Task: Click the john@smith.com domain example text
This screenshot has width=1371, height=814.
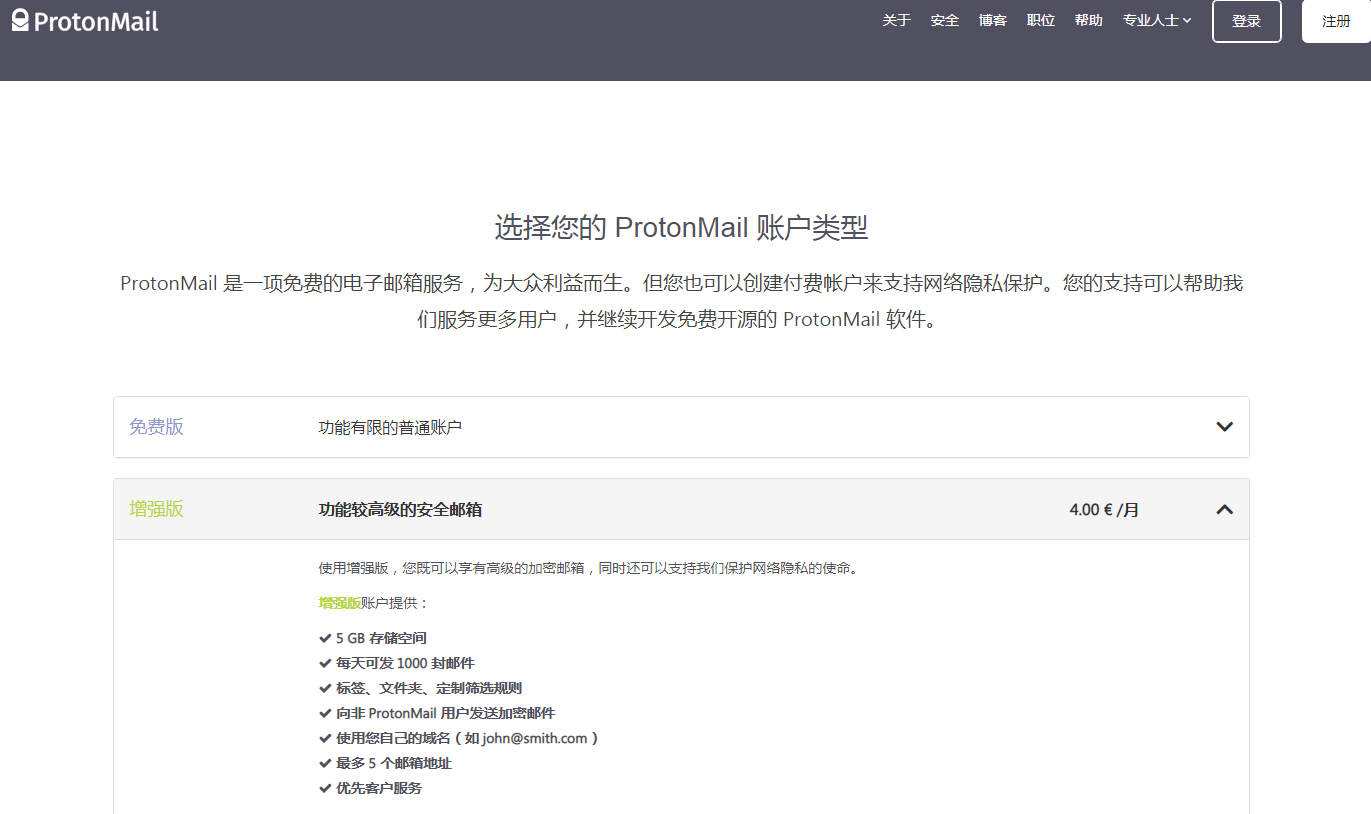Action: point(535,738)
